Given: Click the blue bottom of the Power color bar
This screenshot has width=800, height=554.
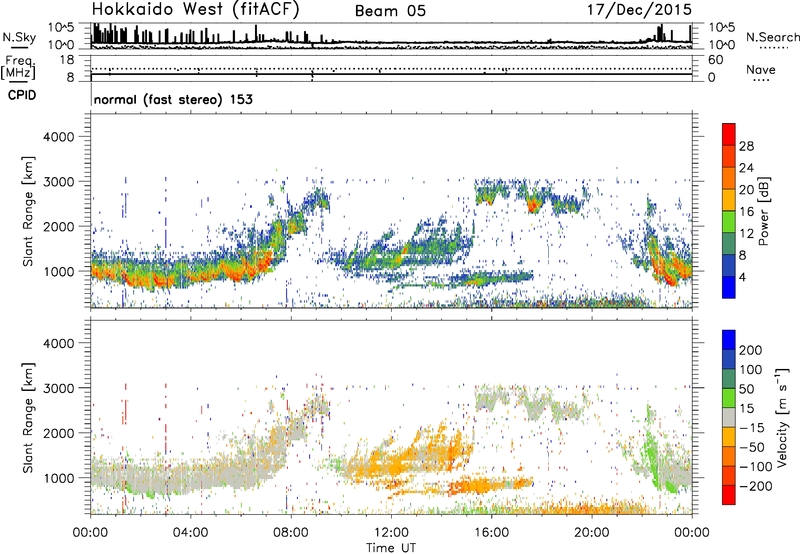Looking at the screenshot, I should coord(729,287).
